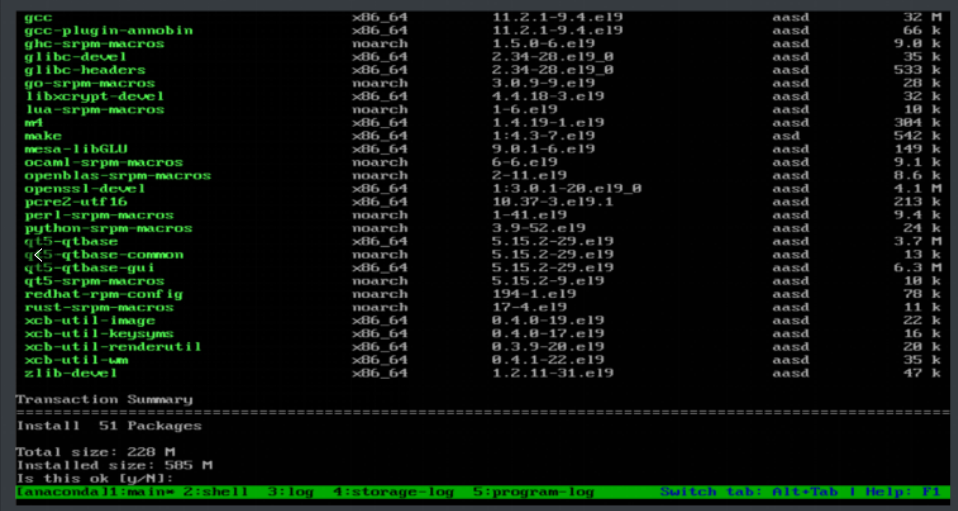The image size is (958, 511).
Task: Click the 6.3 M size value
Action: [917, 268]
